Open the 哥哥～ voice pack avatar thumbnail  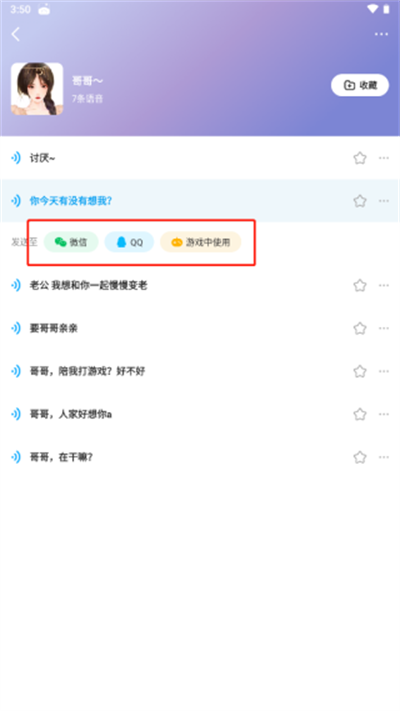click(x=37, y=89)
